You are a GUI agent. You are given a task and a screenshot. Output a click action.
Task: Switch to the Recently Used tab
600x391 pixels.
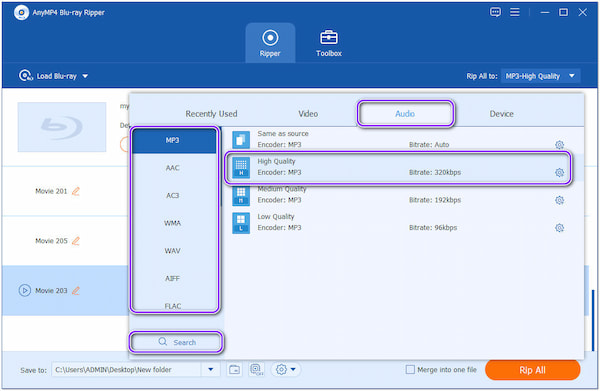click(211, 114)
